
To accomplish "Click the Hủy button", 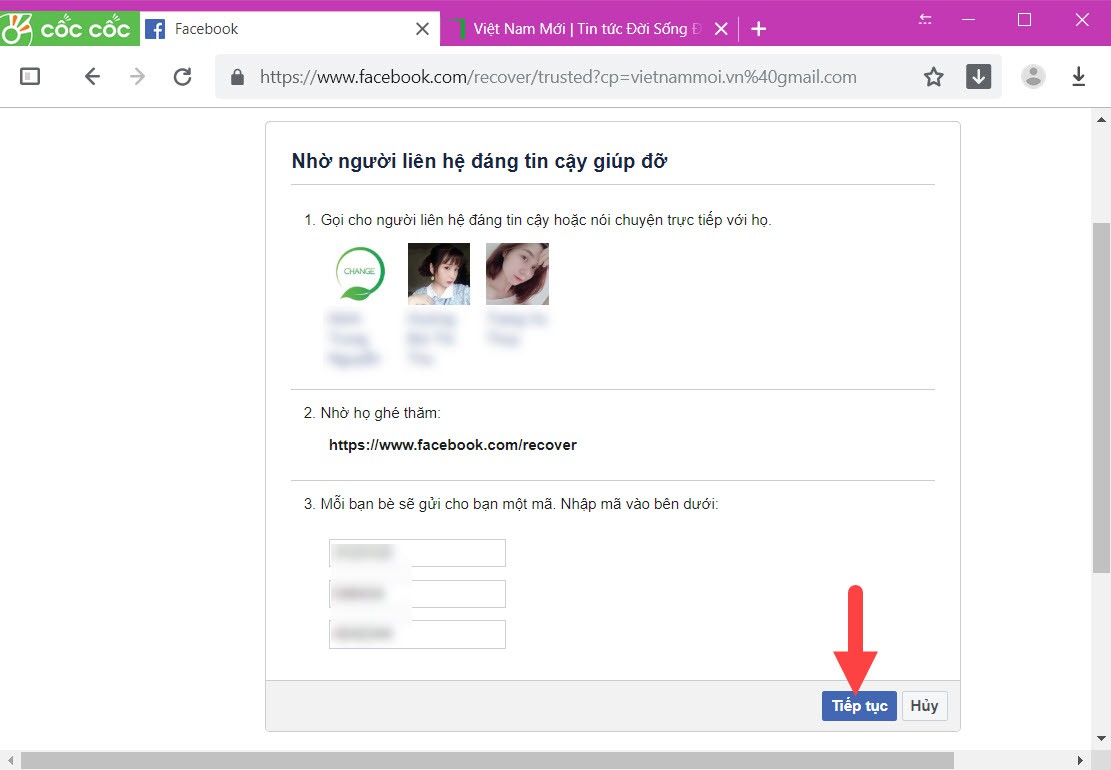I will pos(925,706).
